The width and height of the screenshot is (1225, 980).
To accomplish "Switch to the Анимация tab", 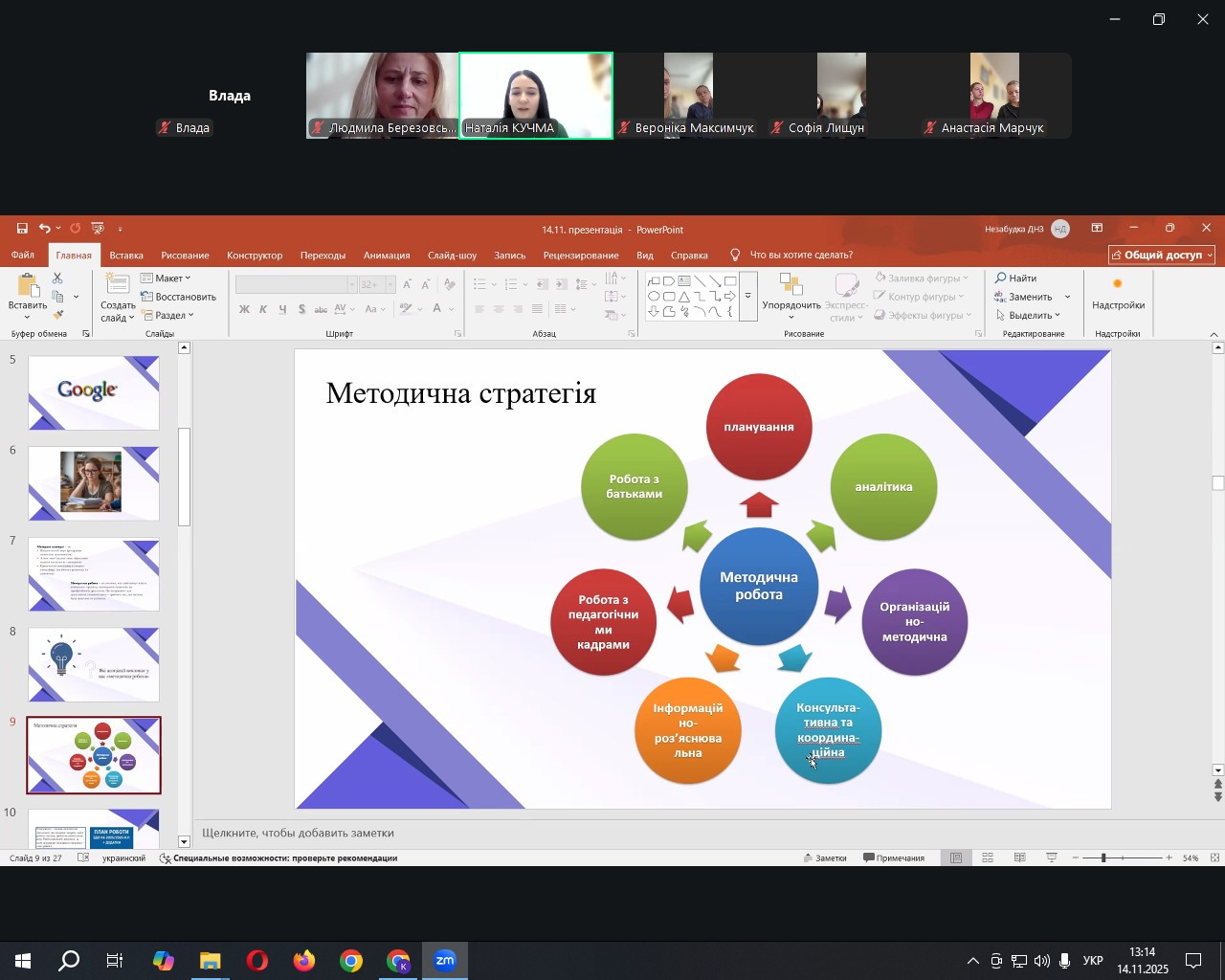I will [x=387, y=256].
